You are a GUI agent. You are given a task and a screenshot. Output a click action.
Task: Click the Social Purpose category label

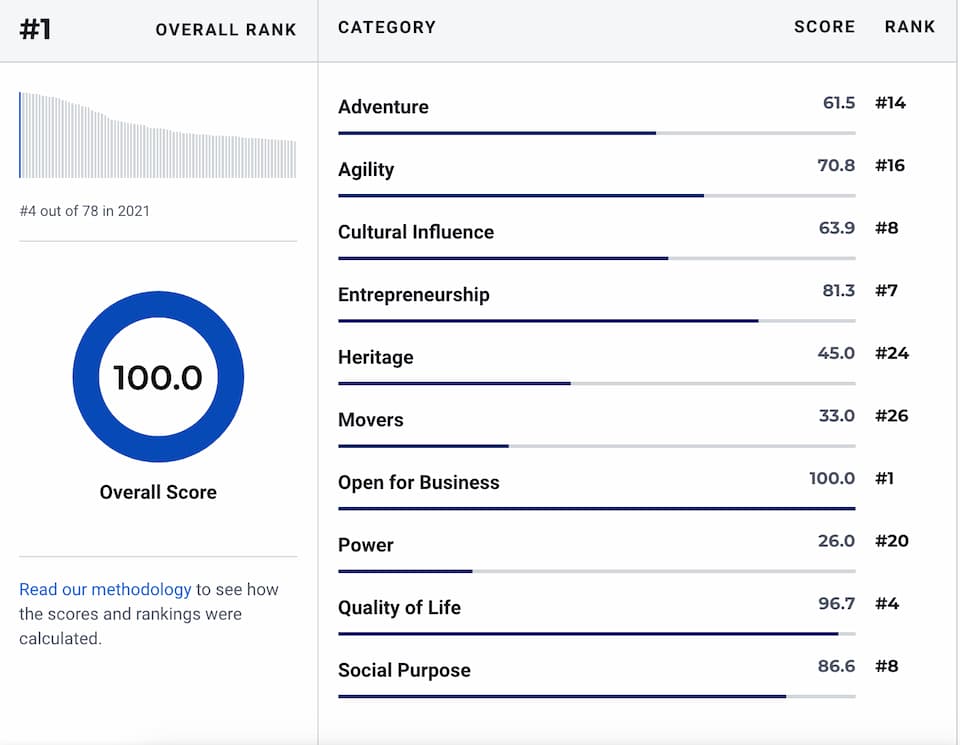pyautogui.click(x=404, y=670)
